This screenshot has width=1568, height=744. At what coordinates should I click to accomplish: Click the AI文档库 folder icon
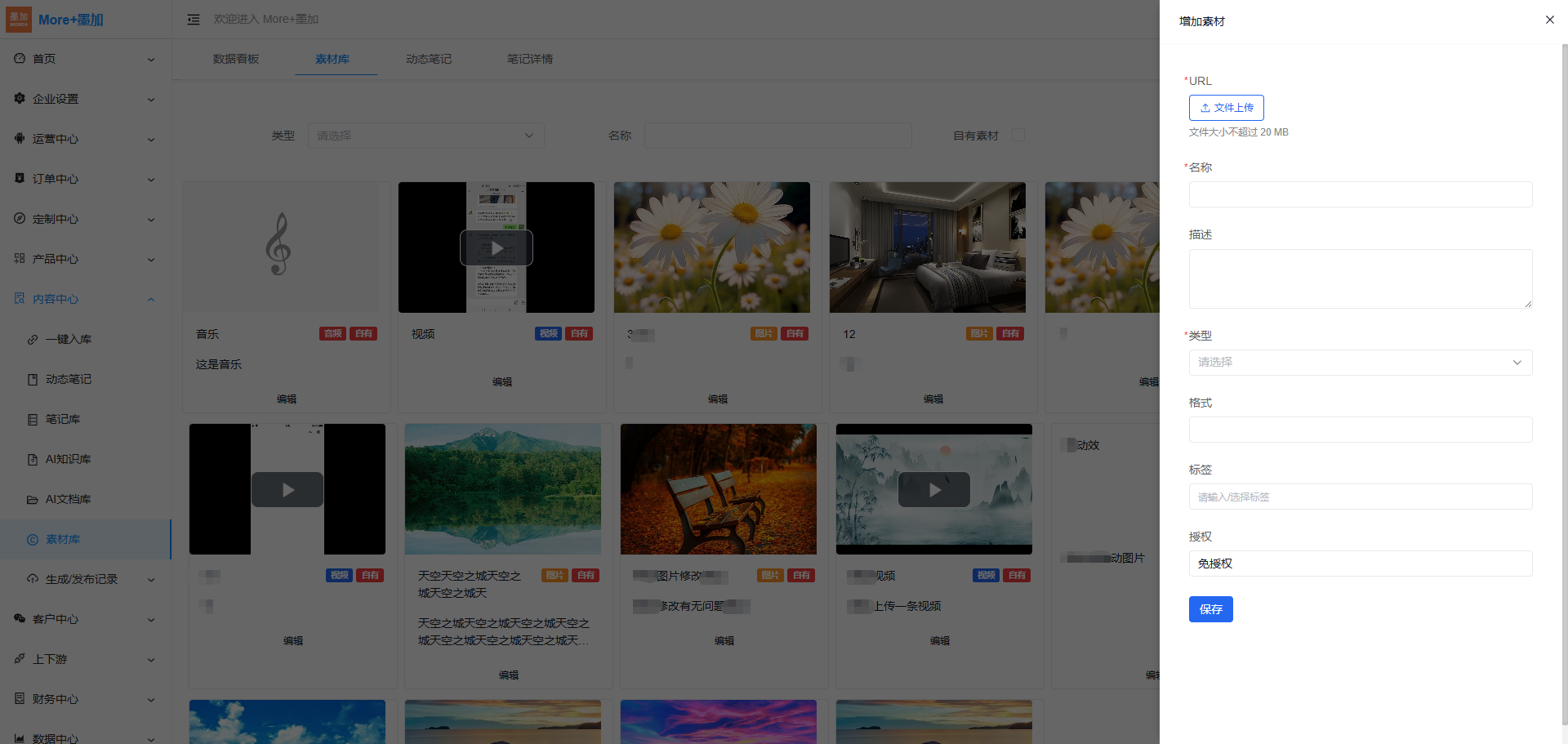point(33,500)
